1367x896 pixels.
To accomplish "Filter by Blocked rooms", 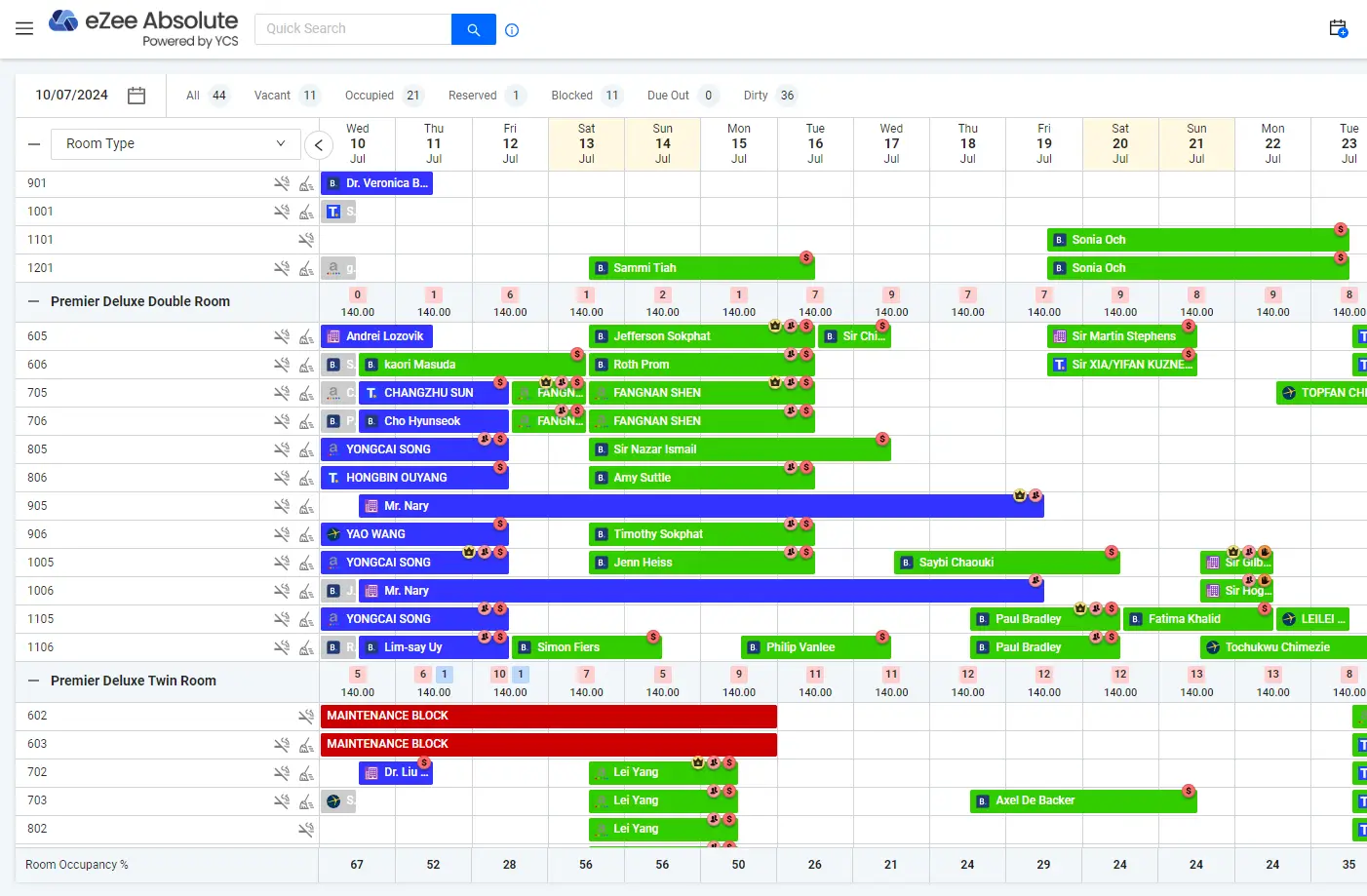I will coord(586,96).
